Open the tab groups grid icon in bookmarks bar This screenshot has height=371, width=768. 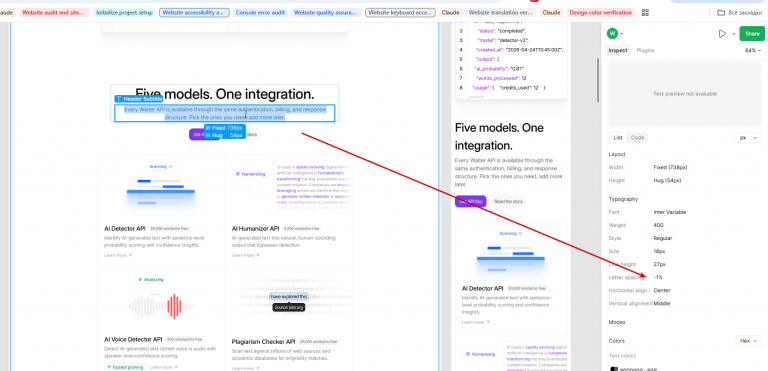pos(645,13)
